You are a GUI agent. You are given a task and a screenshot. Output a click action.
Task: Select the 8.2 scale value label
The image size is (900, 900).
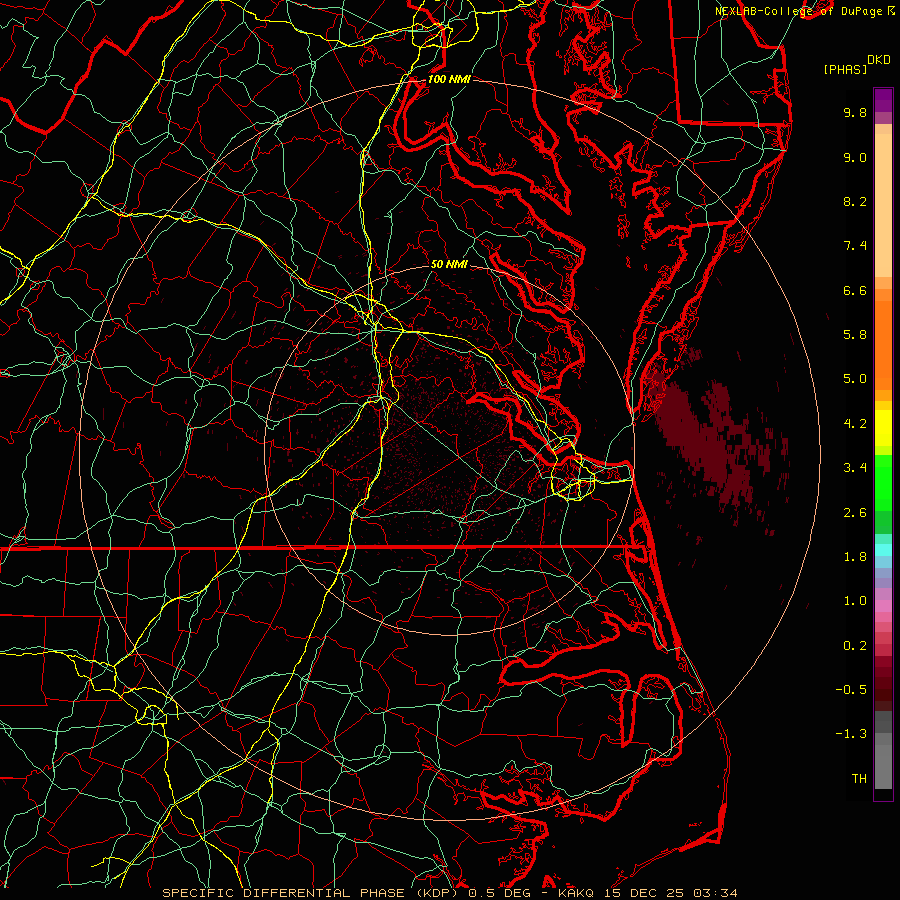click(x=855, y=201)
